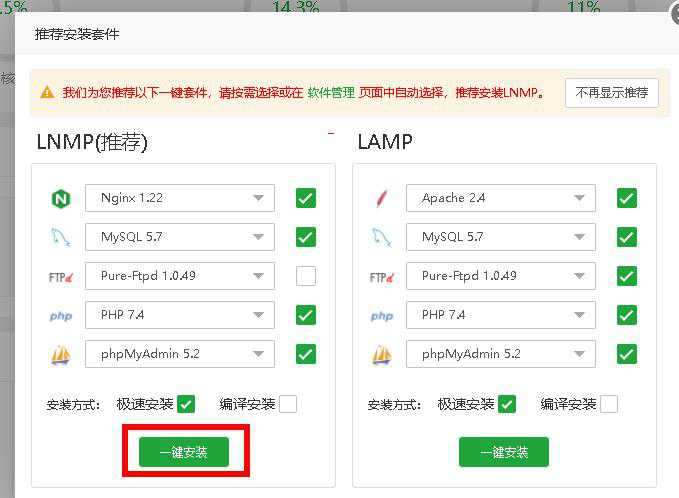Toggle 极速安装 checkbox in LAMP
Image resolution: width=679 pixels, height=498 pixels.
(507, 404)
